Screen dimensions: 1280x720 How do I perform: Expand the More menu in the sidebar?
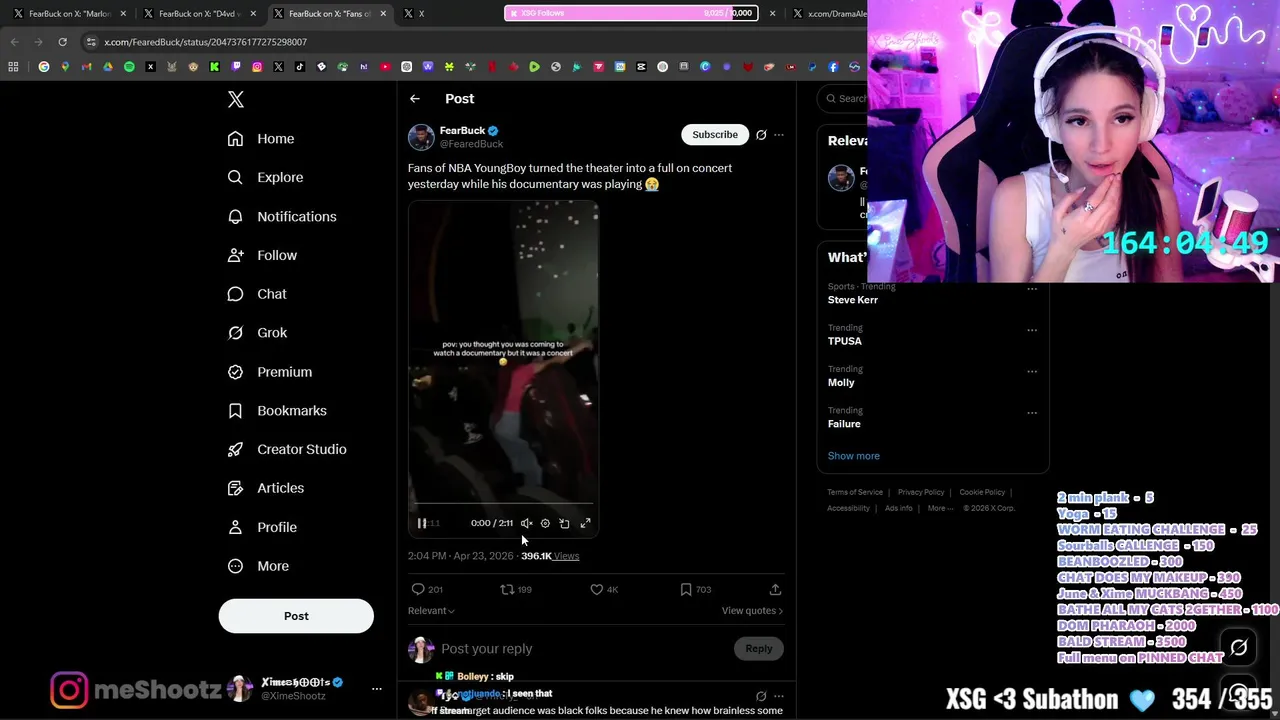point(258,567)
